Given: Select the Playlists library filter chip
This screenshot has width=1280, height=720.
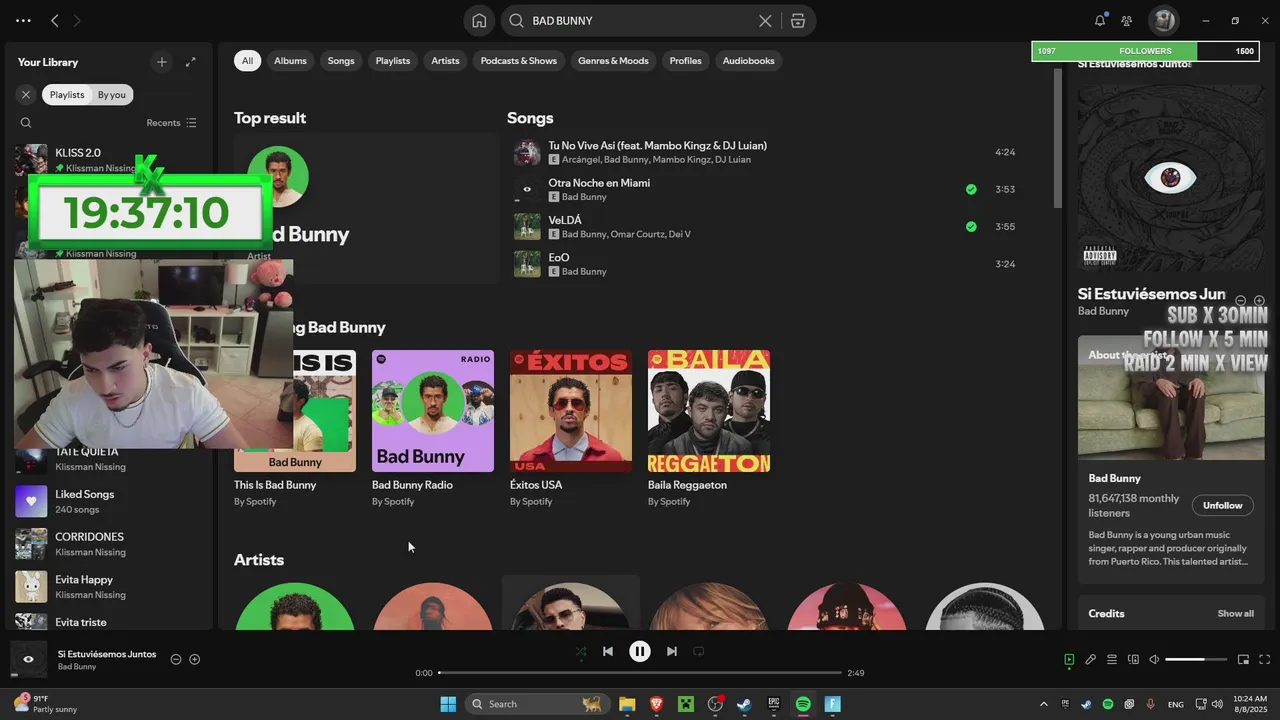Looking at the screenshot, I should click(67, 95).
